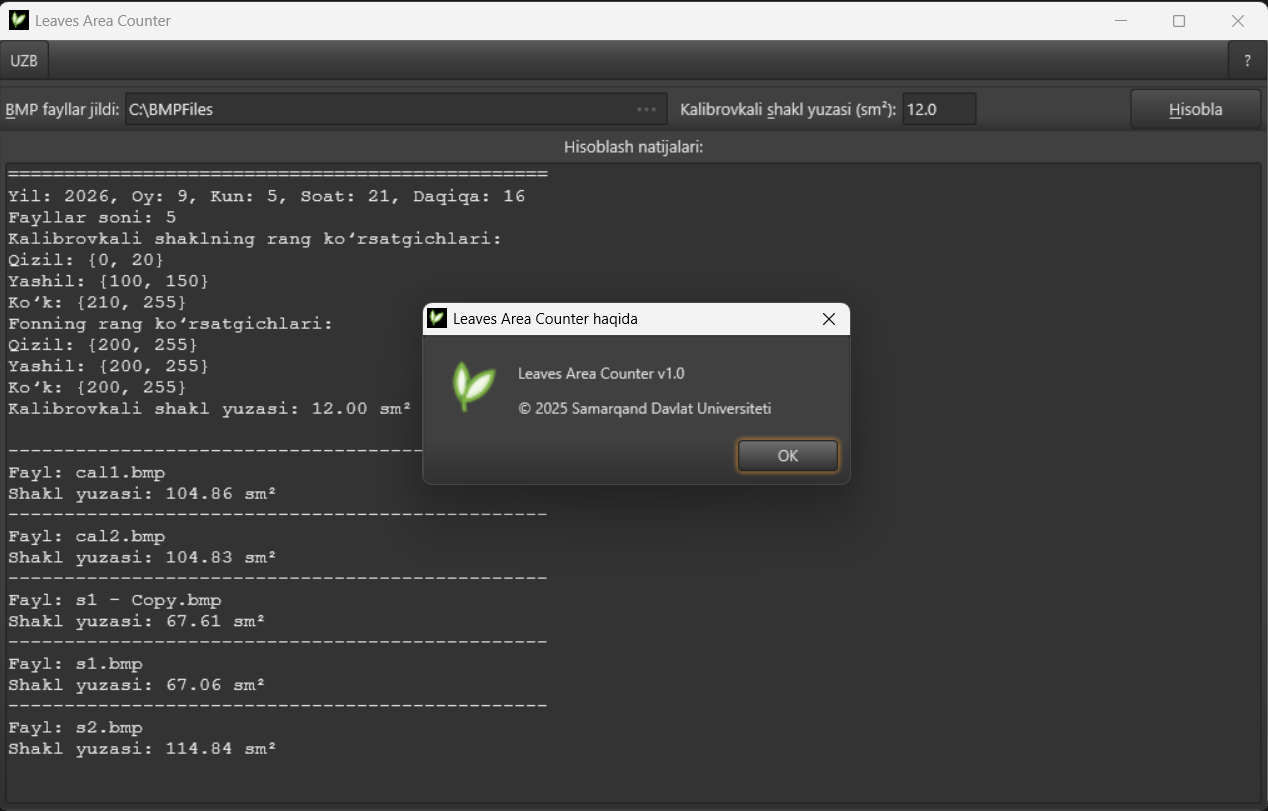This screenshot has height=811, width=1268.
Task: Click the leaf logo in the about dialog
Action: coord(473,386)
